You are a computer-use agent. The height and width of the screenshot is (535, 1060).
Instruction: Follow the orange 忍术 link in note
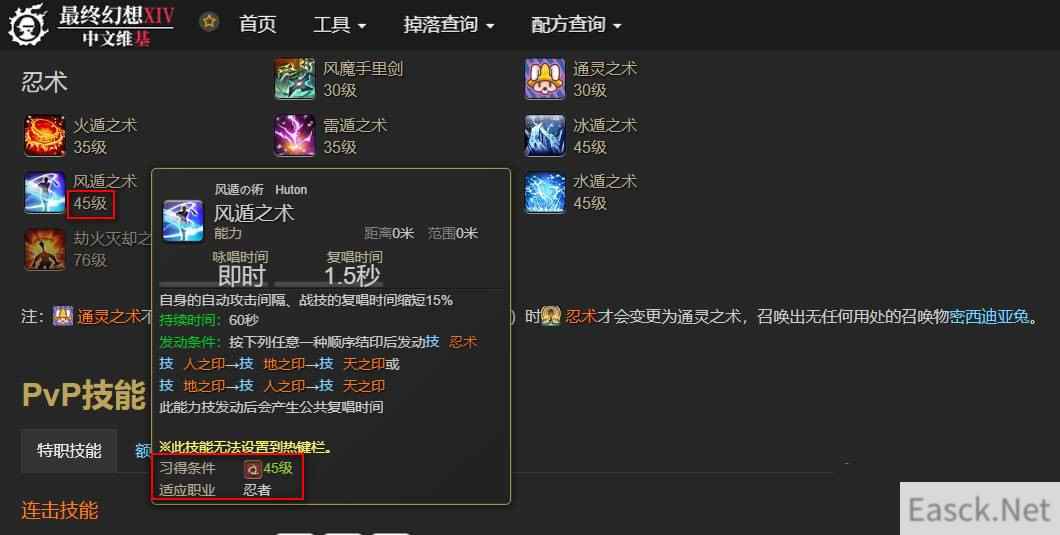point(581,316)
